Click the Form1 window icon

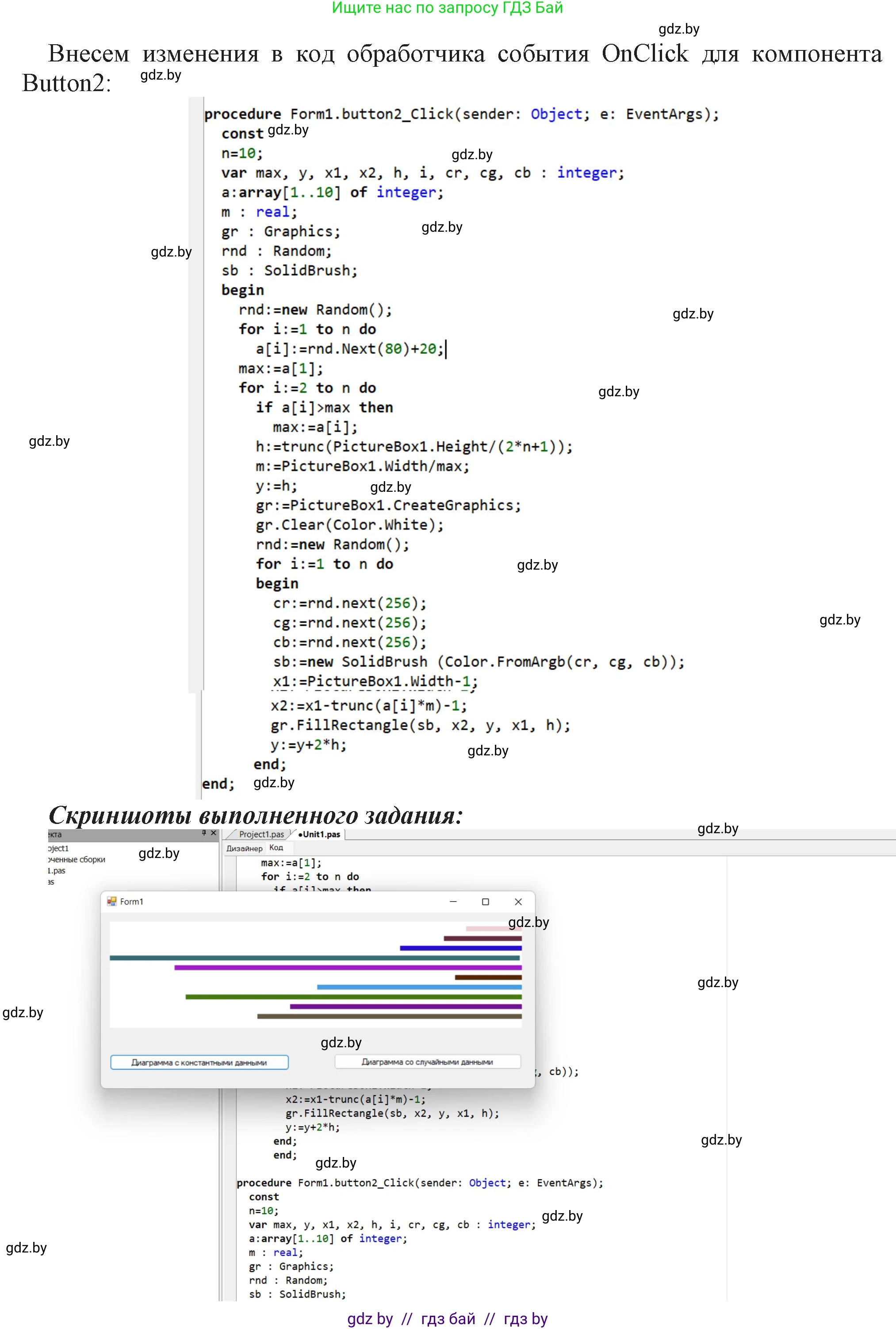pos(111,901)
